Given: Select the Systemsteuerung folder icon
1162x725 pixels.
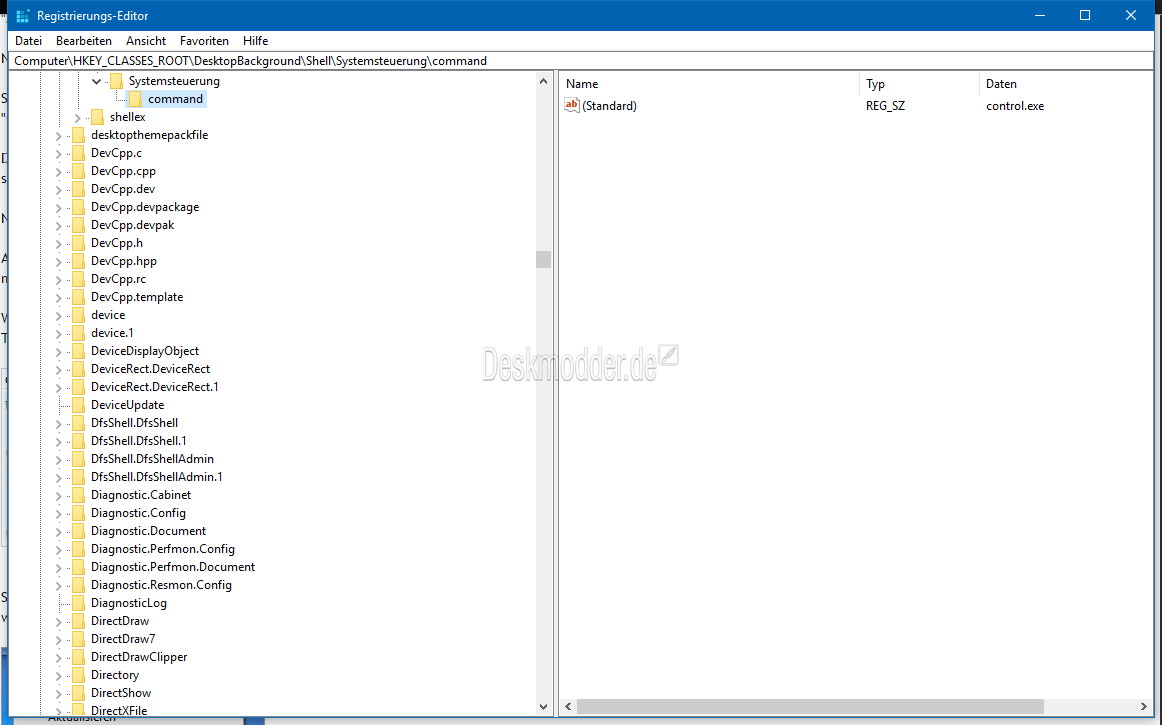Looking at the screenshot, I should [x=116, y=81].
